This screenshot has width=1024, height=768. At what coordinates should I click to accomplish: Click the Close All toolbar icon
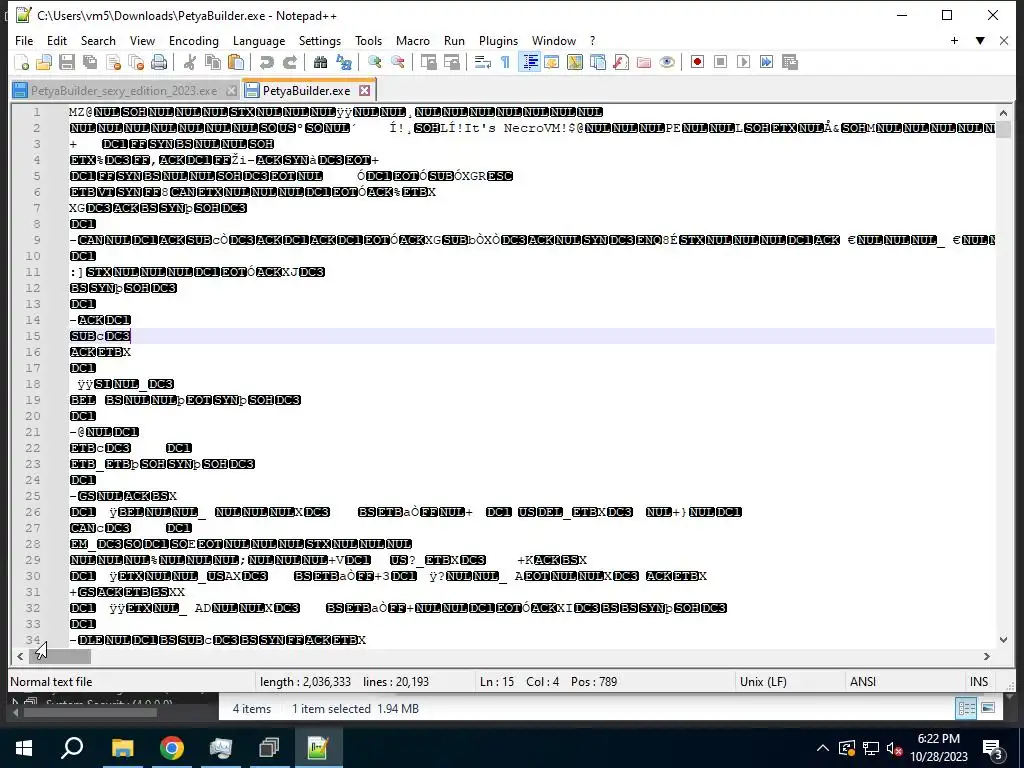pyautogui.click(x=136, y=62)
